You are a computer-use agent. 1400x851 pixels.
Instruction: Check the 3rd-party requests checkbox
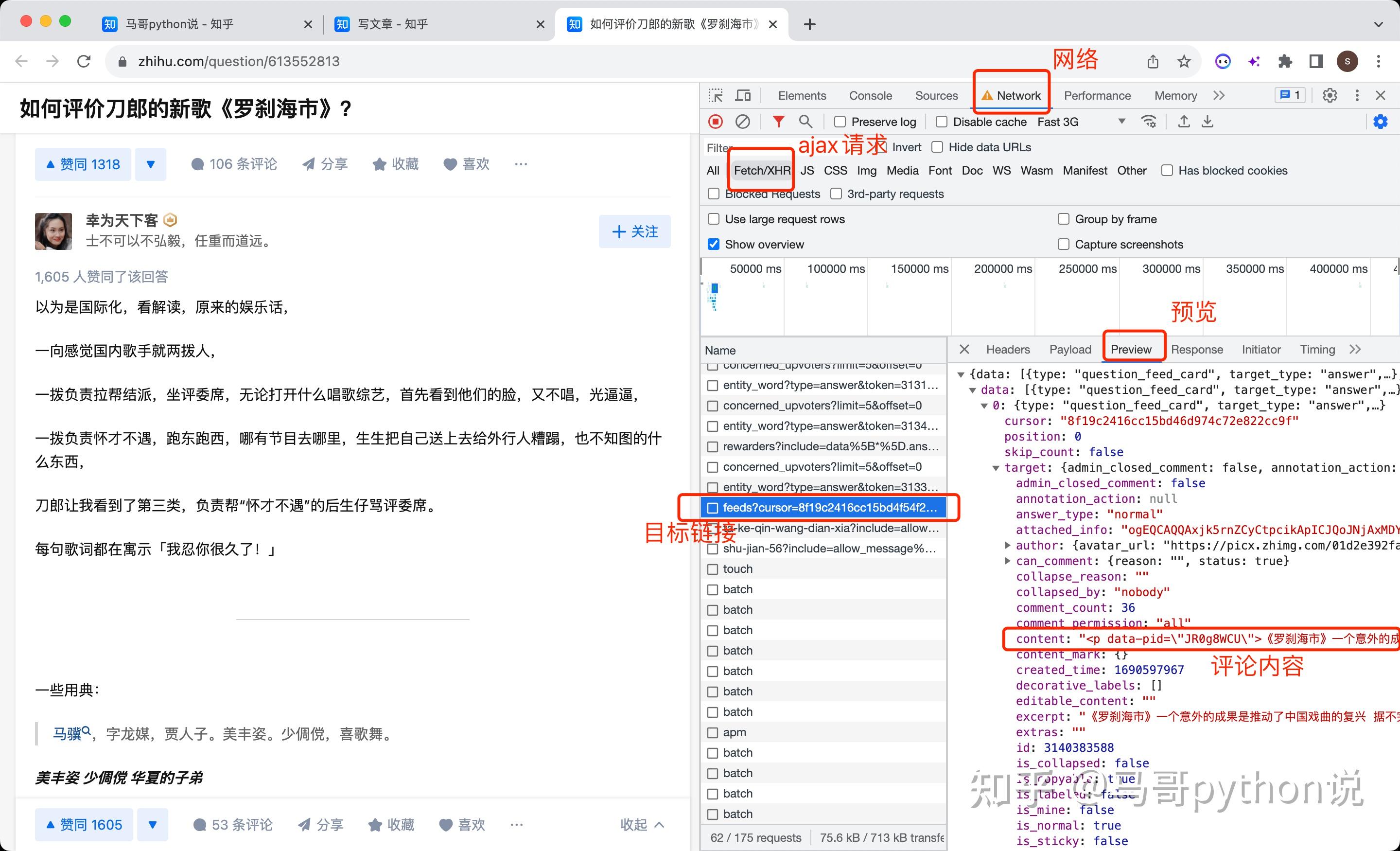[836, 194]
